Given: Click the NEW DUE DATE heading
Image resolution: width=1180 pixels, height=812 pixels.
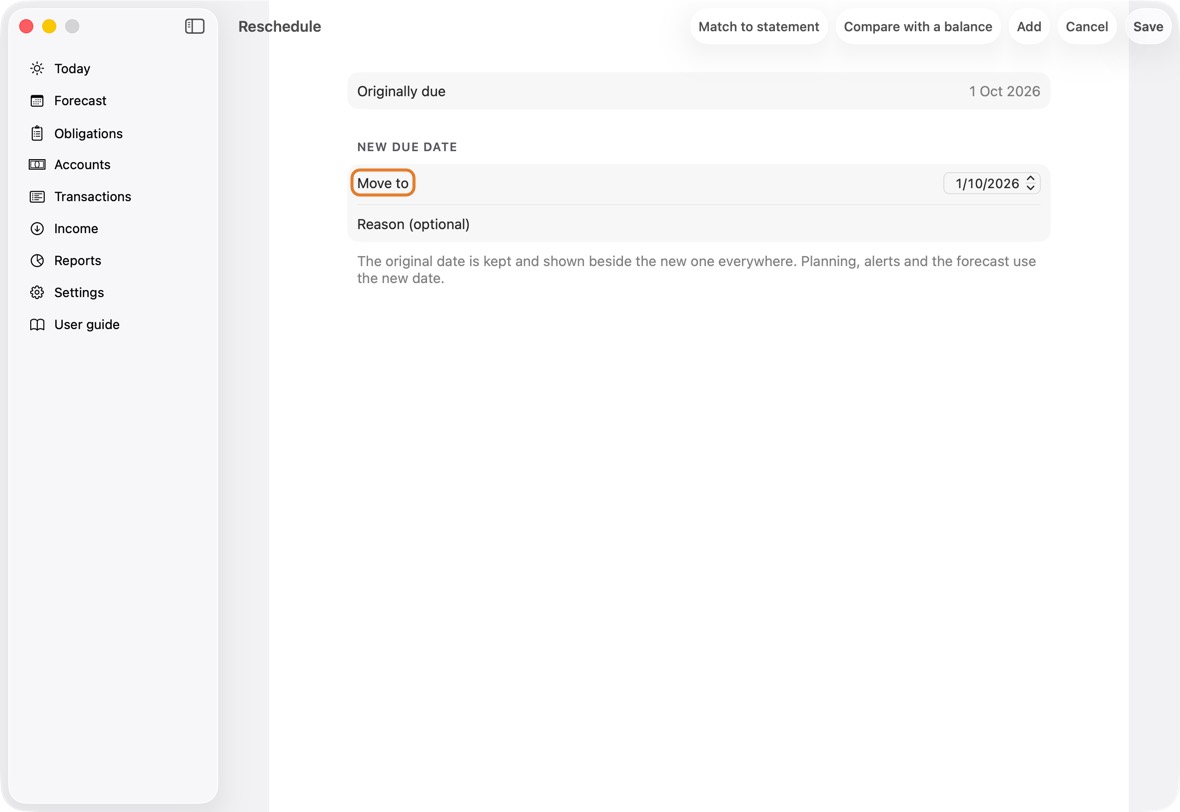Looking at the screenshot, I should pos(407,147).
